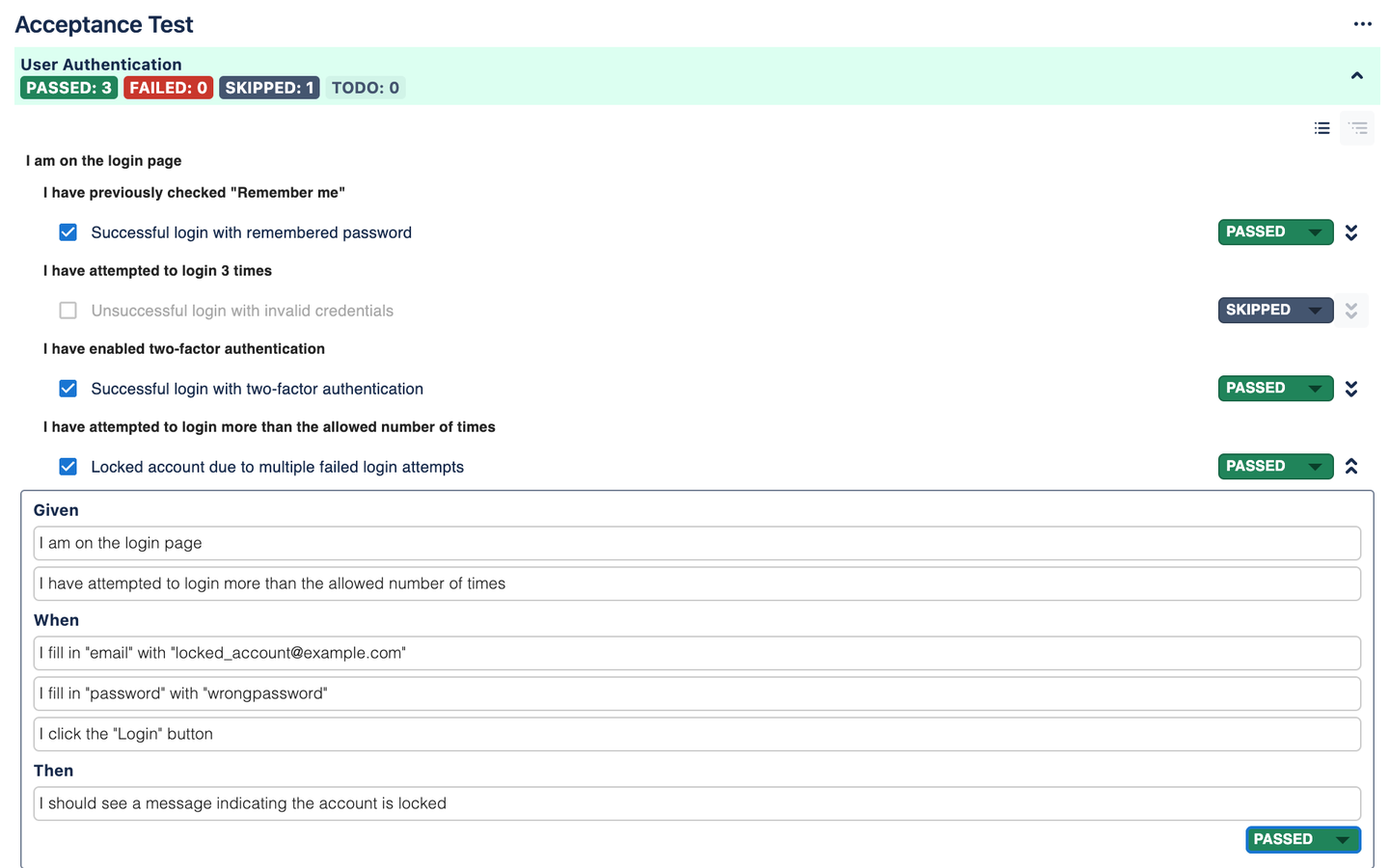Open PASSED dropdown for two-factor login
1389x868 pixels.
coord(1275,389)
